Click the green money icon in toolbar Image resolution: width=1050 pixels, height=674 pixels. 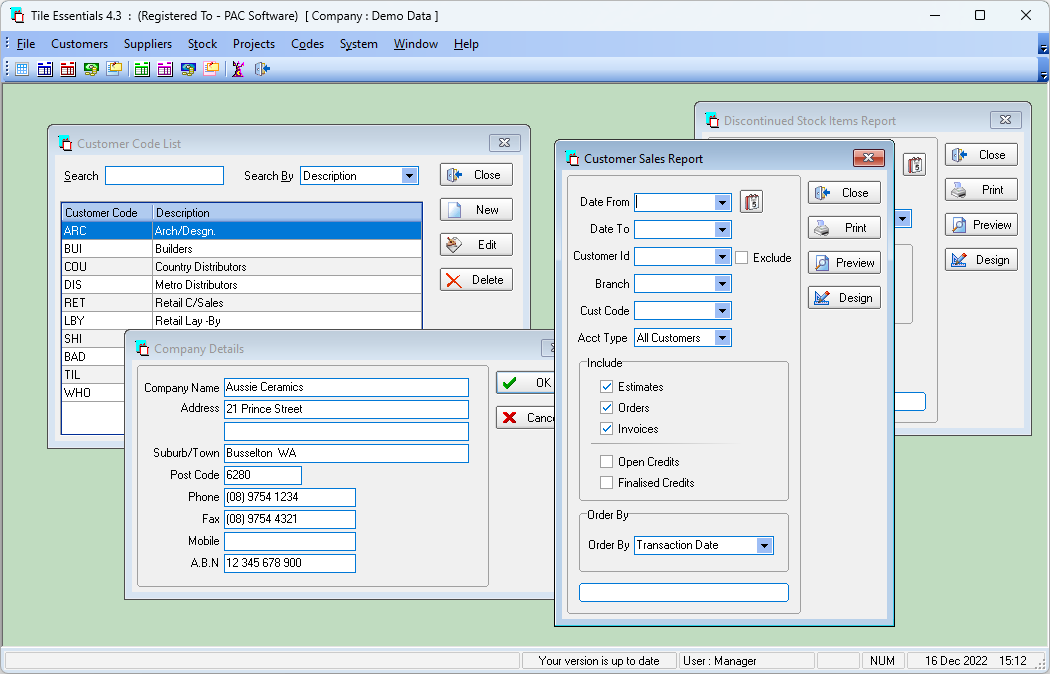pyautogui.click(x=91, y=69)
